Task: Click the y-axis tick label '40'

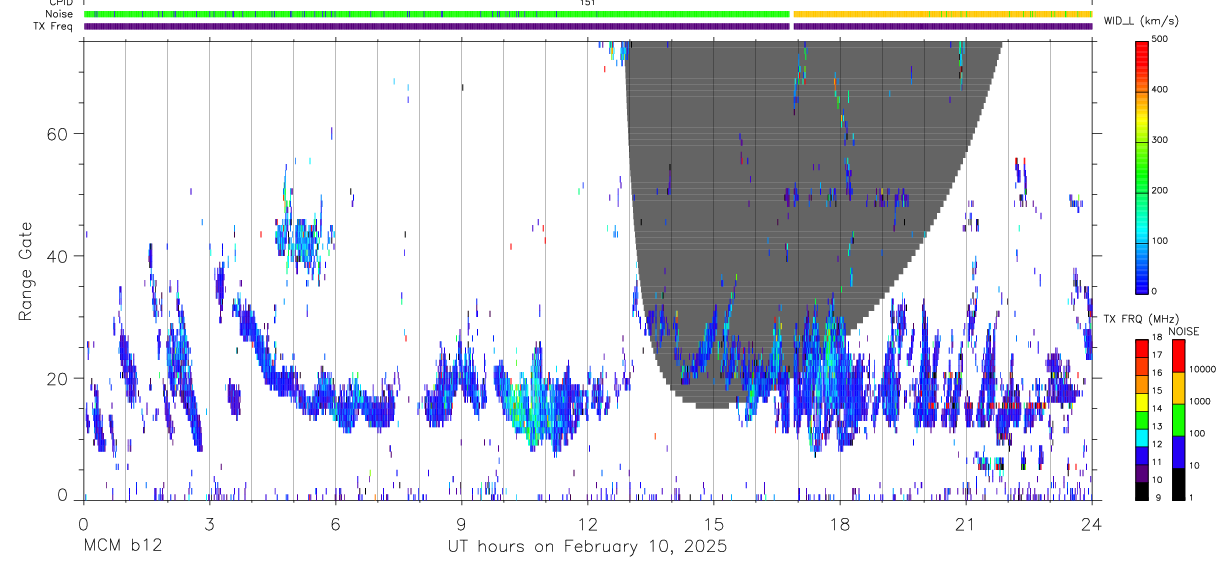Action: click(58, 256)
